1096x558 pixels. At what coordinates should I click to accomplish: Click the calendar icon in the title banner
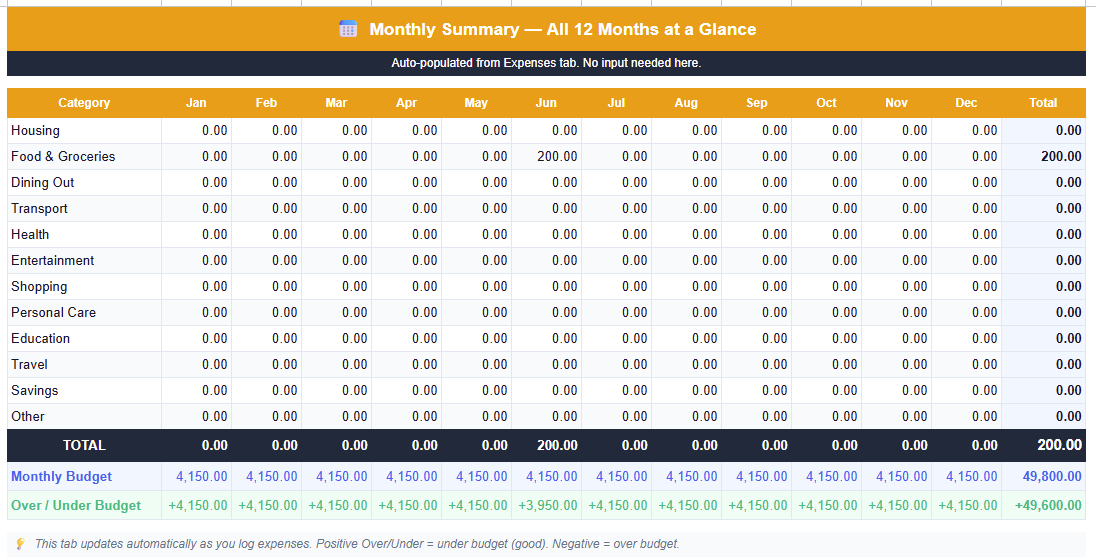(x=348, y=29)
